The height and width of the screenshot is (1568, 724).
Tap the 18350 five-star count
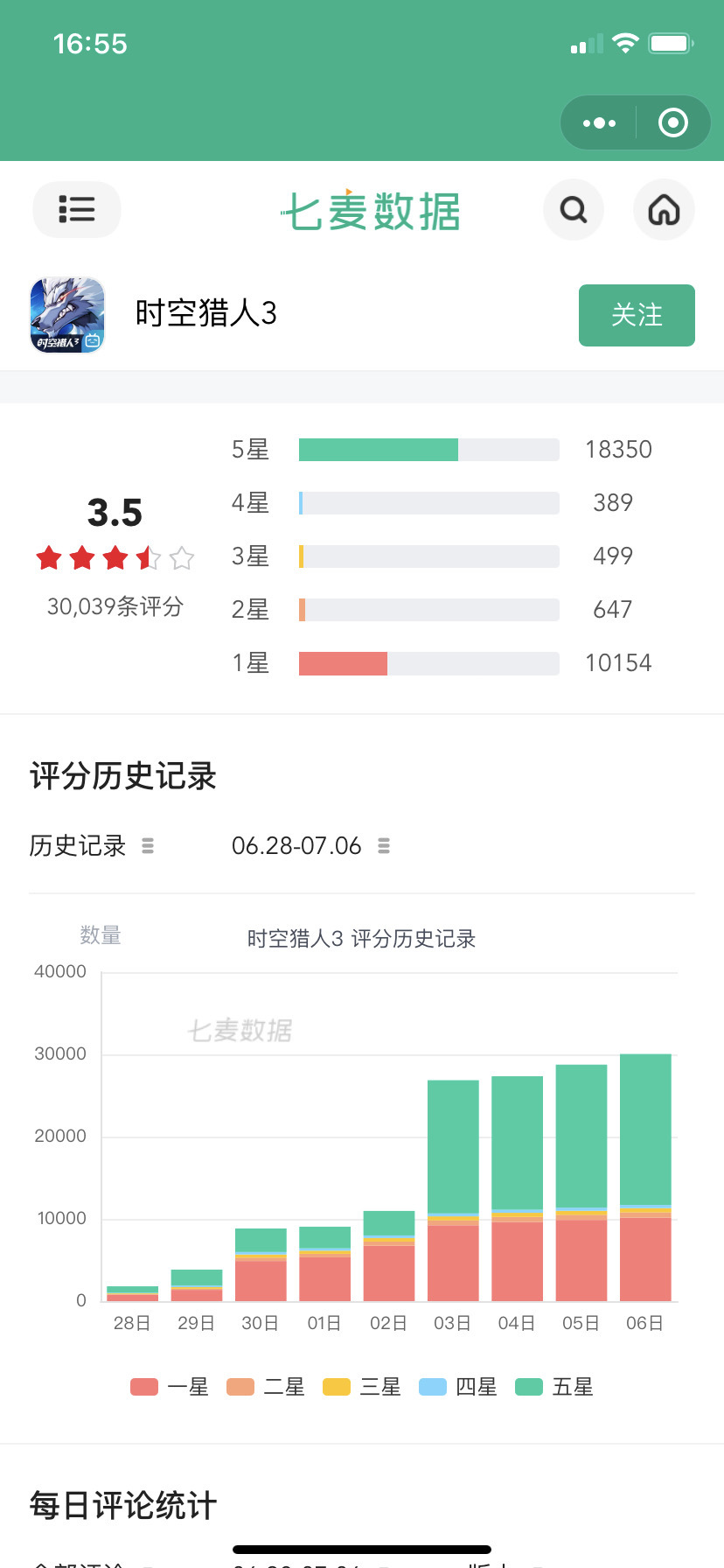coord(618,450)
